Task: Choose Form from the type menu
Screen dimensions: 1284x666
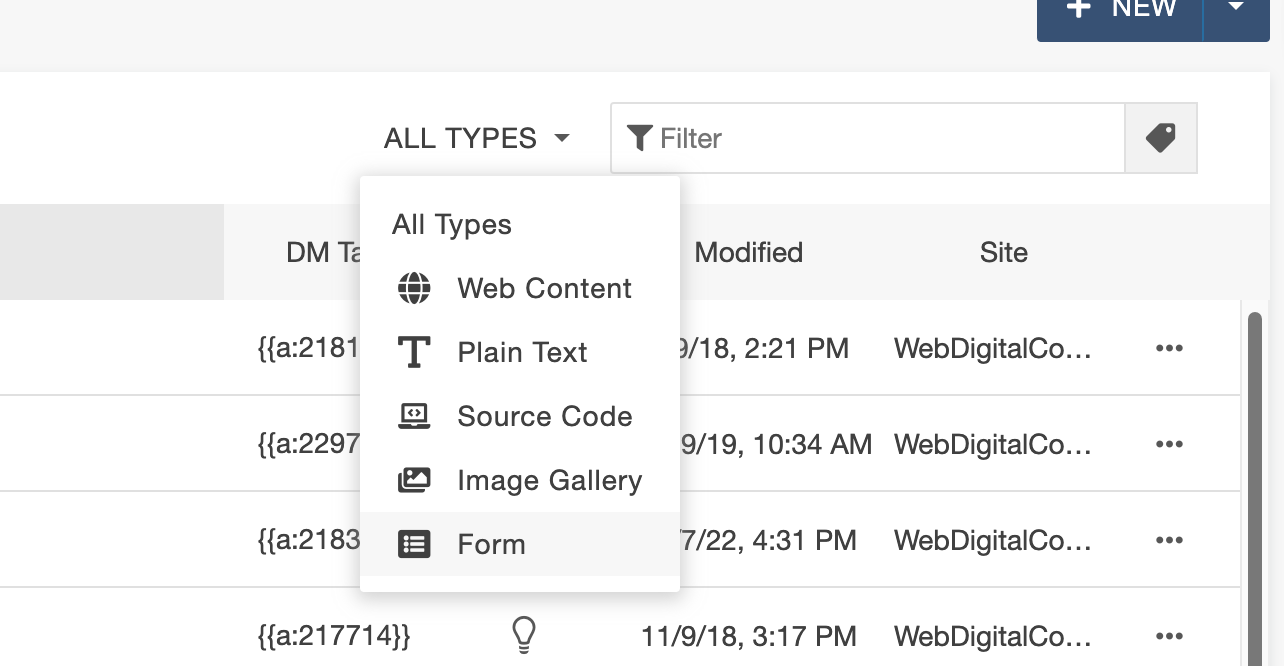Action: coord(490,544)
